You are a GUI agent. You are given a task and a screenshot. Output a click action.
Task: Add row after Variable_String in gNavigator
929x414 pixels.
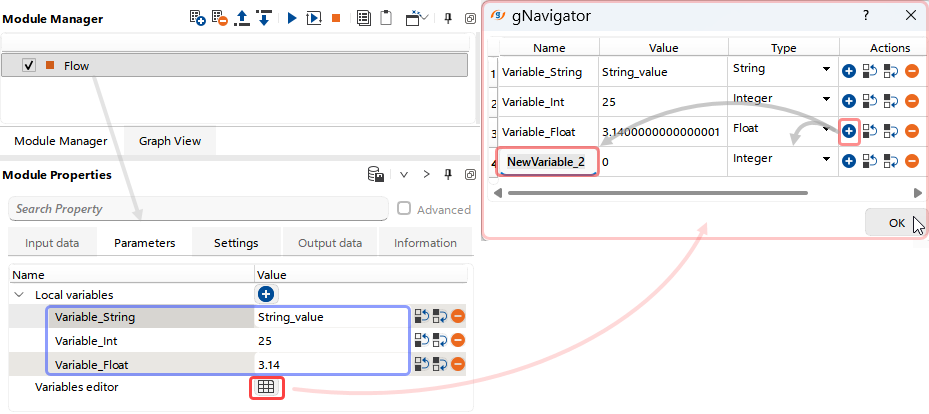(849, 72)
